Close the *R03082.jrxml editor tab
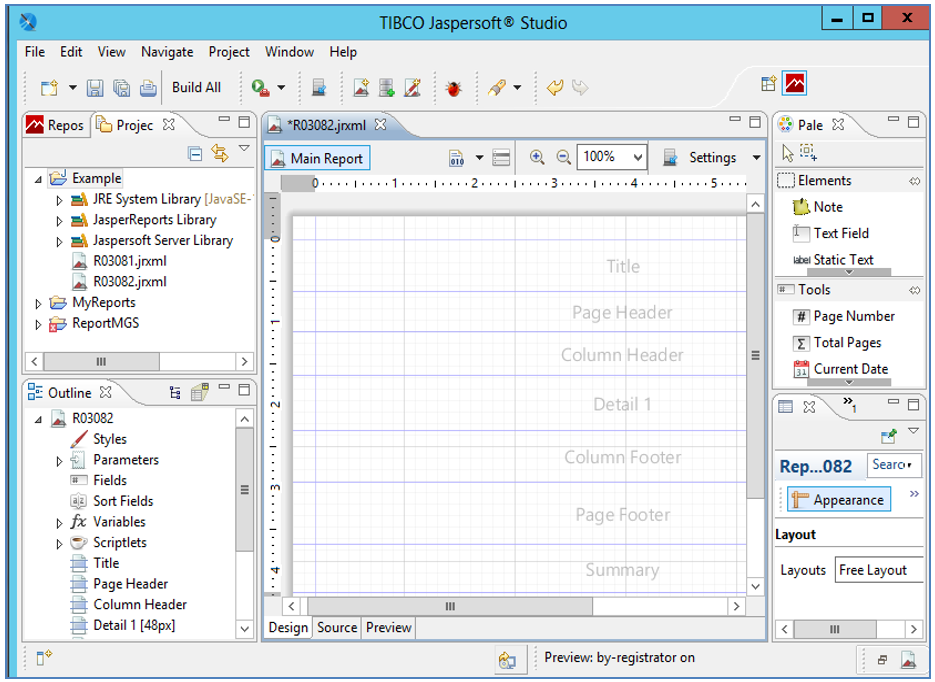This screenshot has height=682, width=935. (380, 125)
